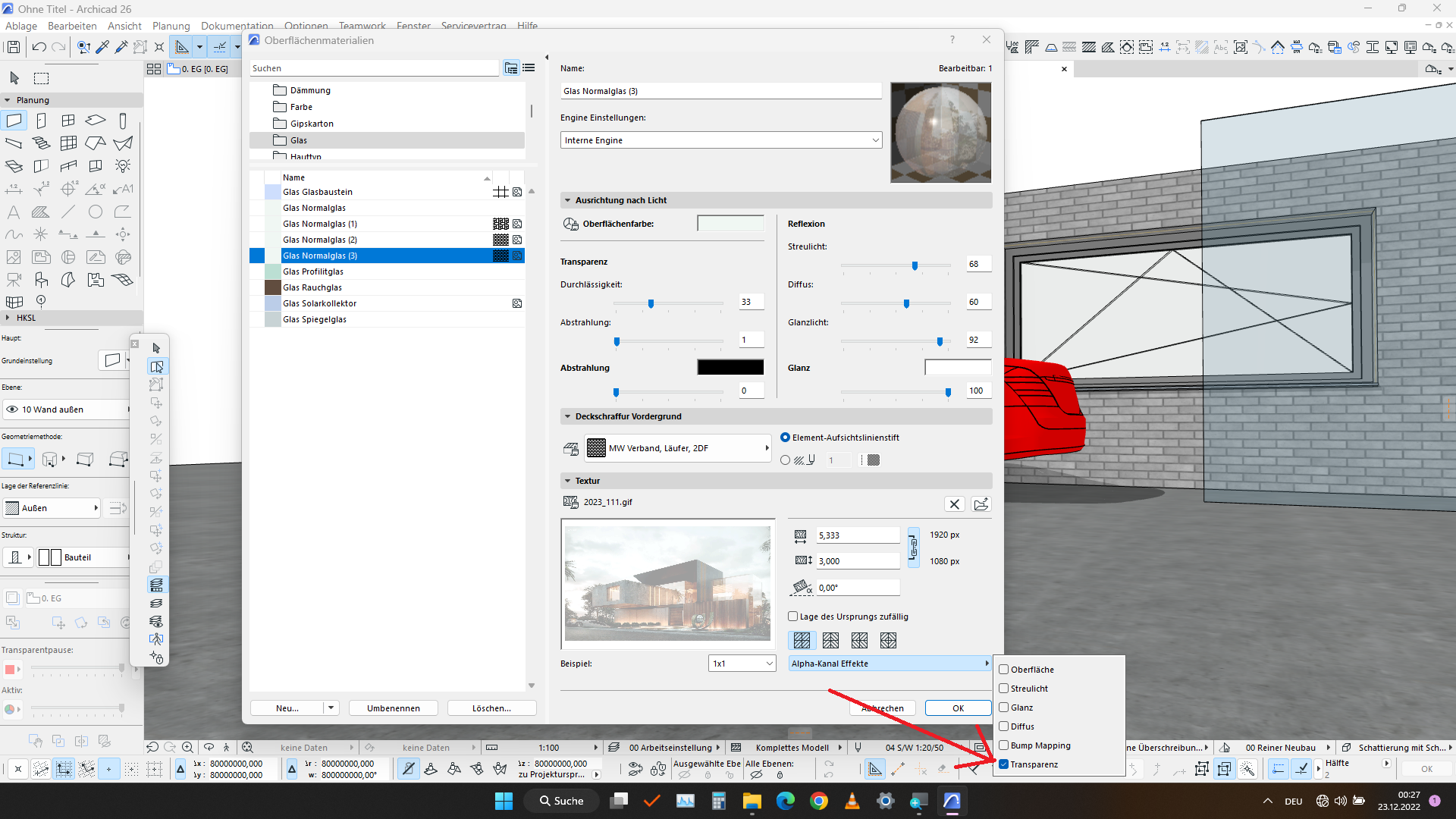Screen dimensions: 1456x819
Task: Enable the Bump Mapping checkbox
Action: [1004, 745]
